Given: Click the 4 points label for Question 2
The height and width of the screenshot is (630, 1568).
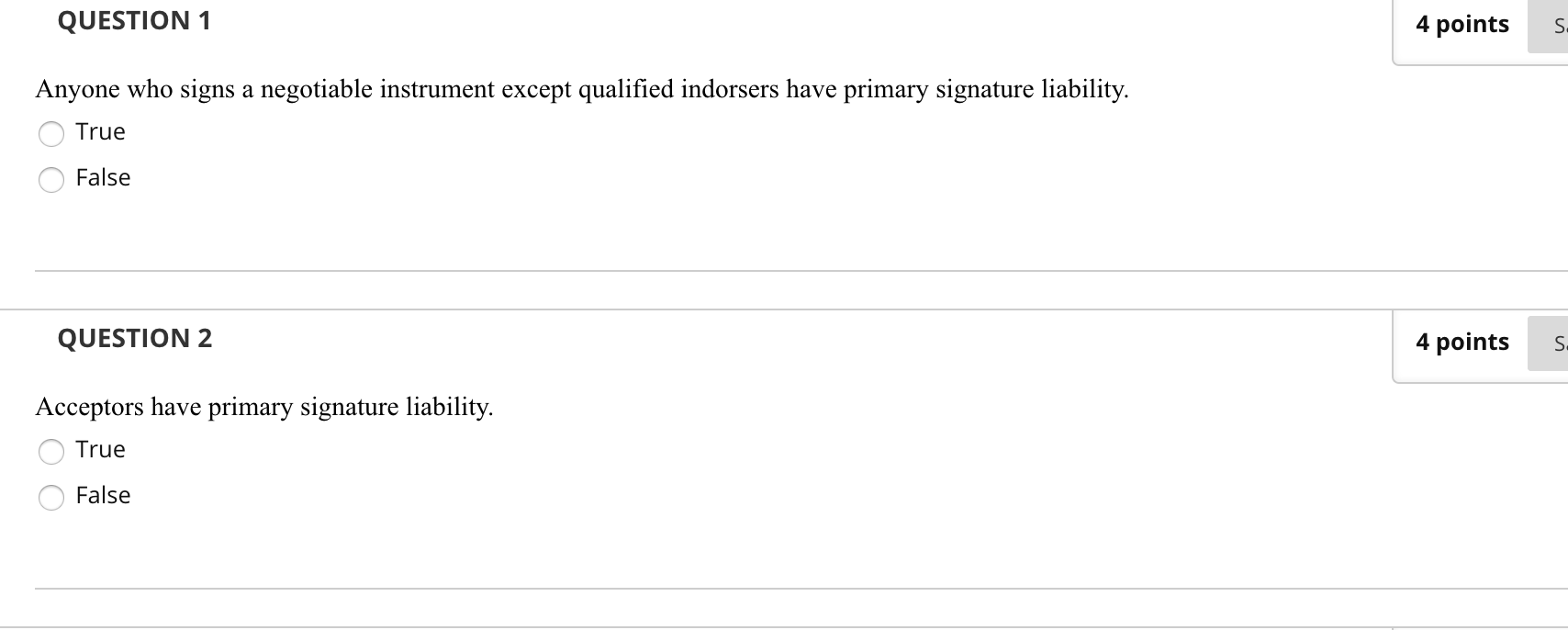Looking at the screenshot, I should tap(1462, 342).
